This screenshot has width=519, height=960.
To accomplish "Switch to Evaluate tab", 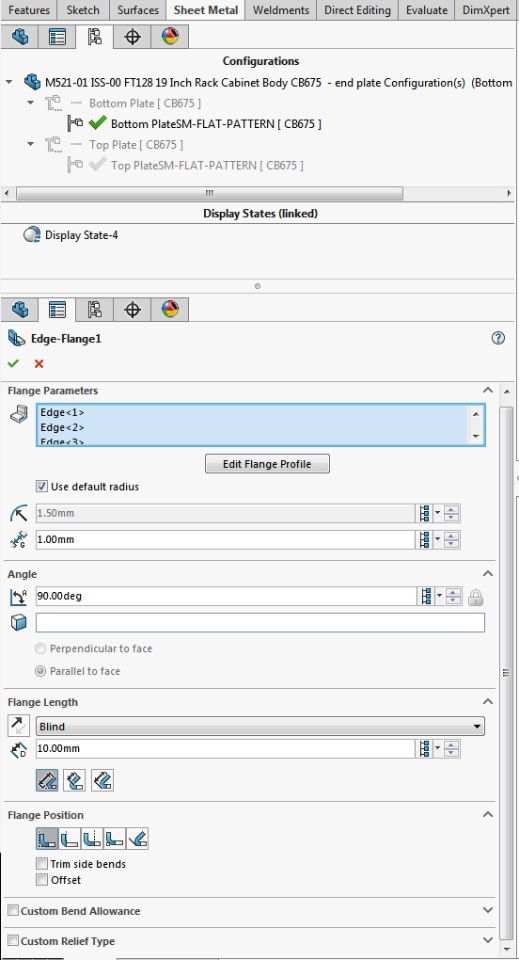I will [x=427, y=10].
